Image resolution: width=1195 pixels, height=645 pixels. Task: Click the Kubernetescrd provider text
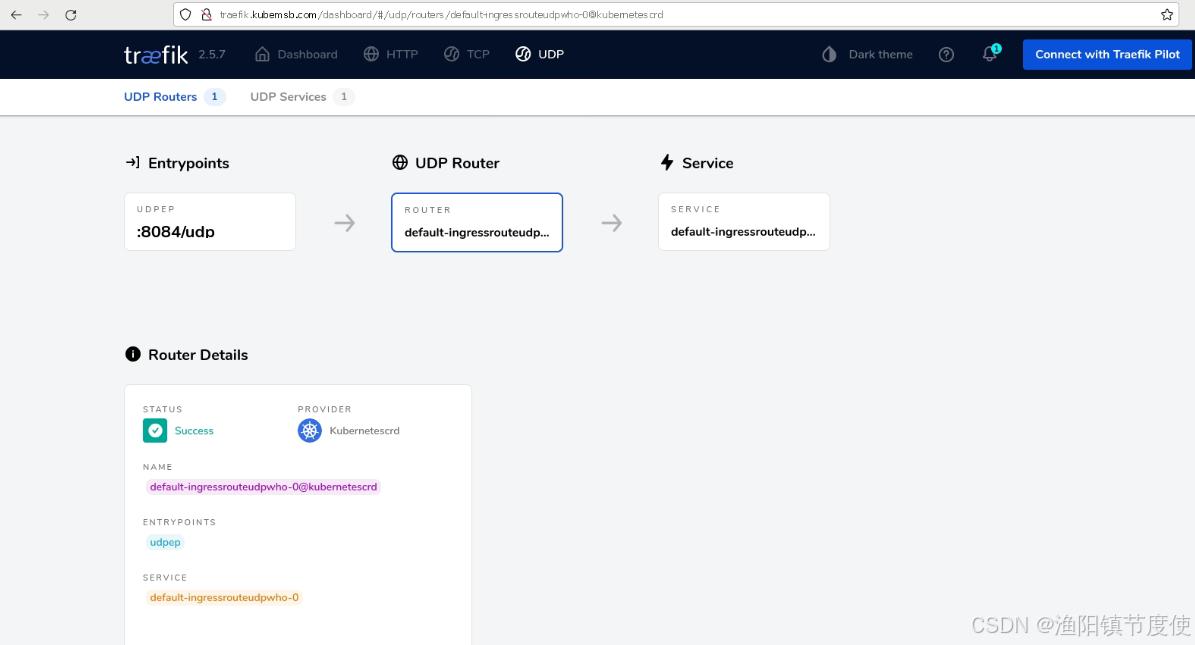point(364,431)
